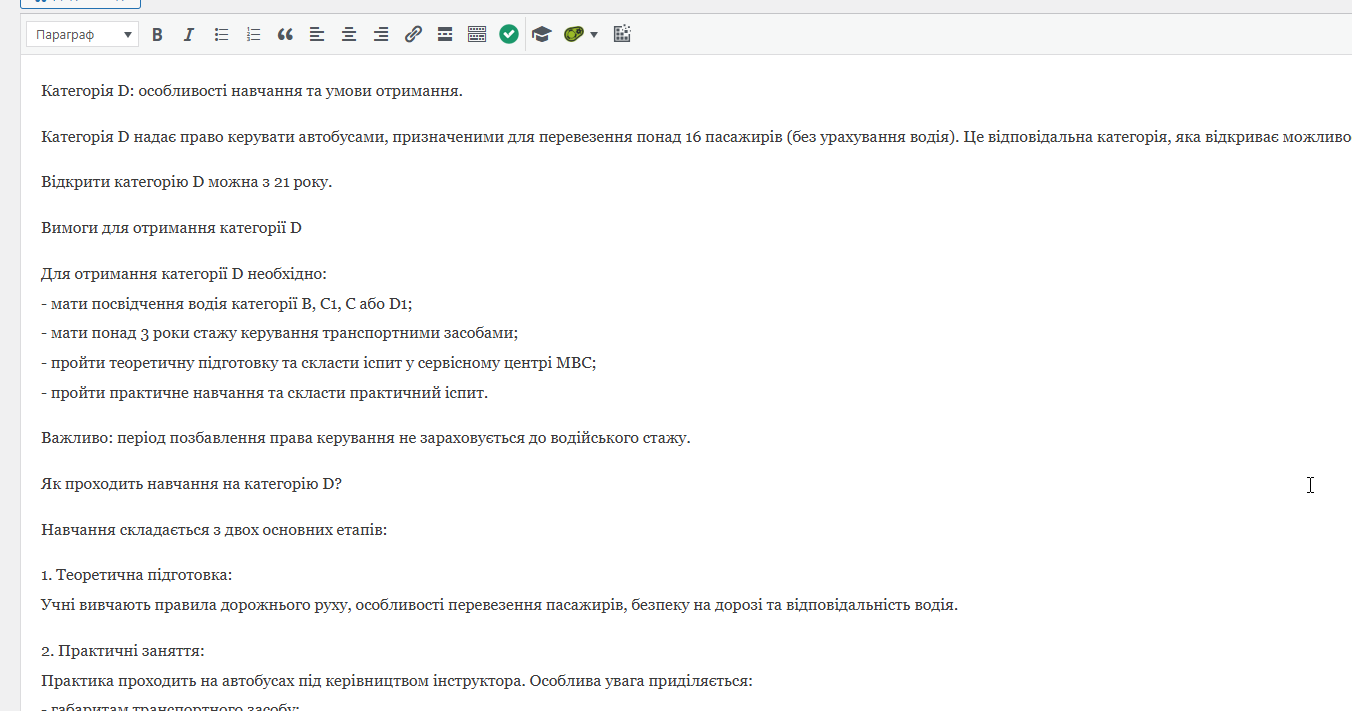The image size is (1352, 711).
Task: Click line 'Відкрити категорію D можна з 21 року.'
Action: pyautogui.click(x=186, y=183)
